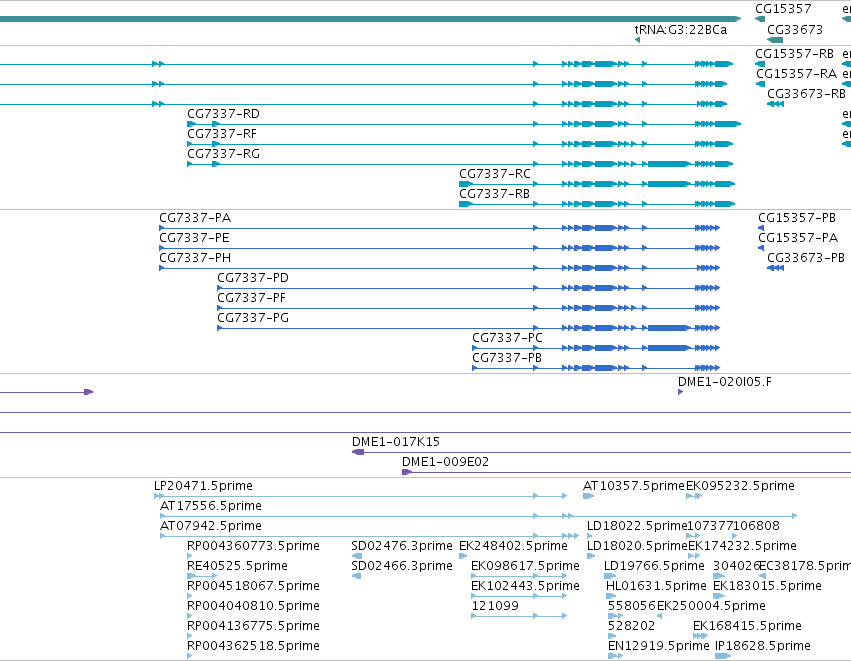Click the CG7337-PC protein label
This screenshot has width=851, height=661.
[507, 338]
